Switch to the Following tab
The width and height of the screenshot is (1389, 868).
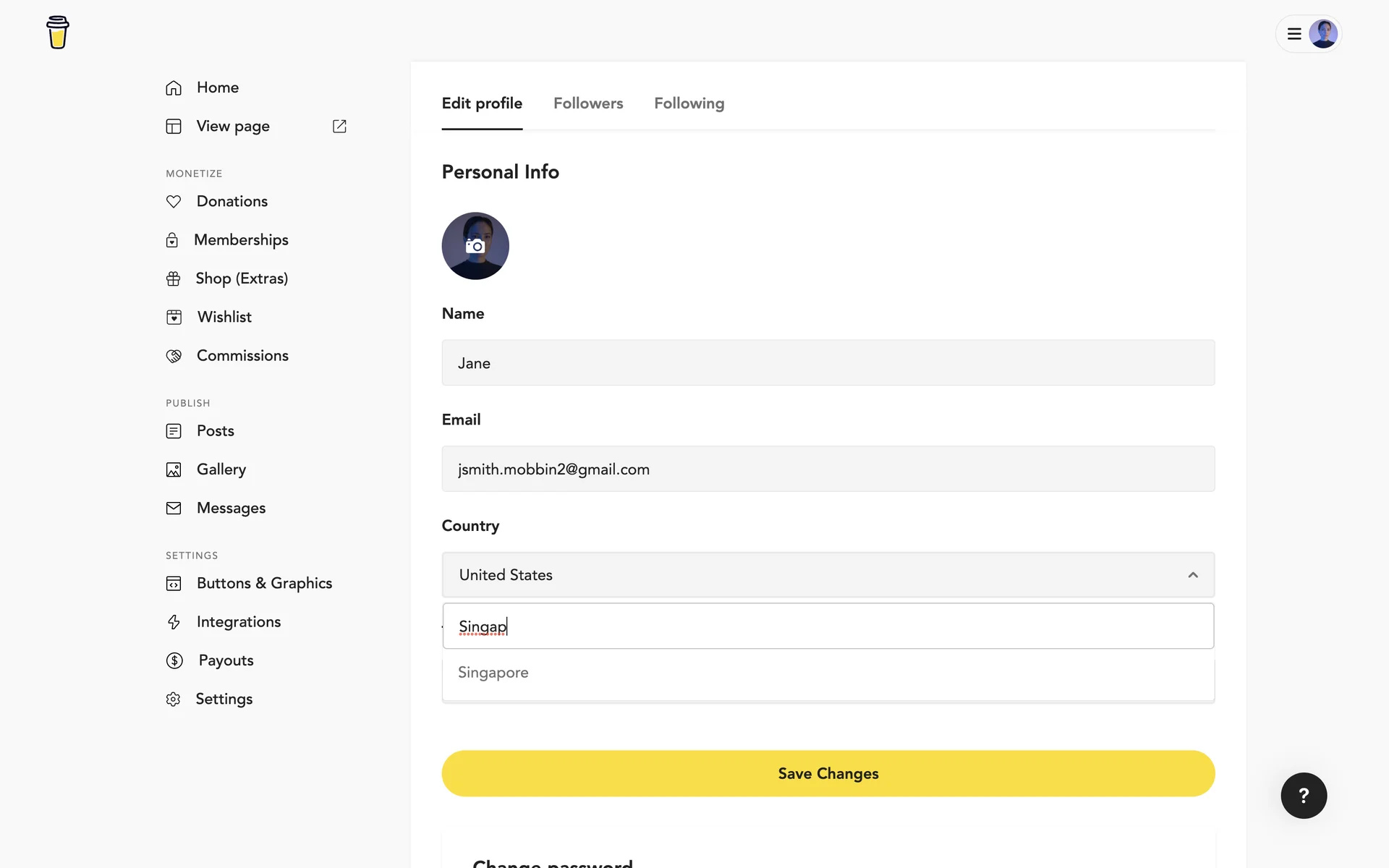689,103
